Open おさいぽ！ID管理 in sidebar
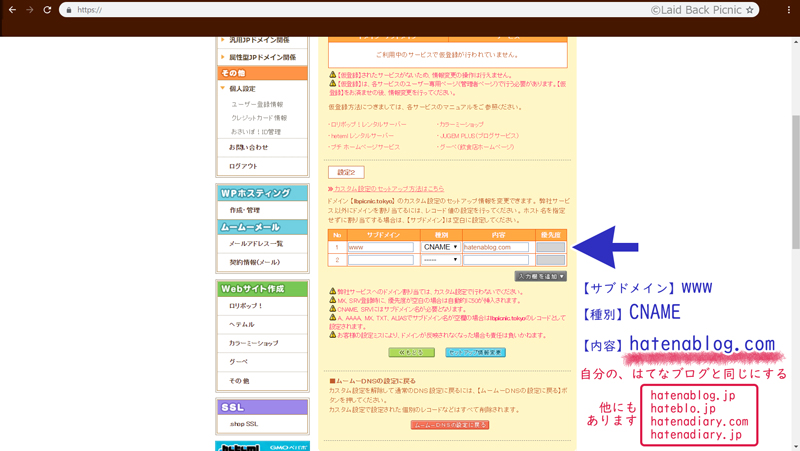800x451 pixels. pyautogui.click(x=256, y=132)
